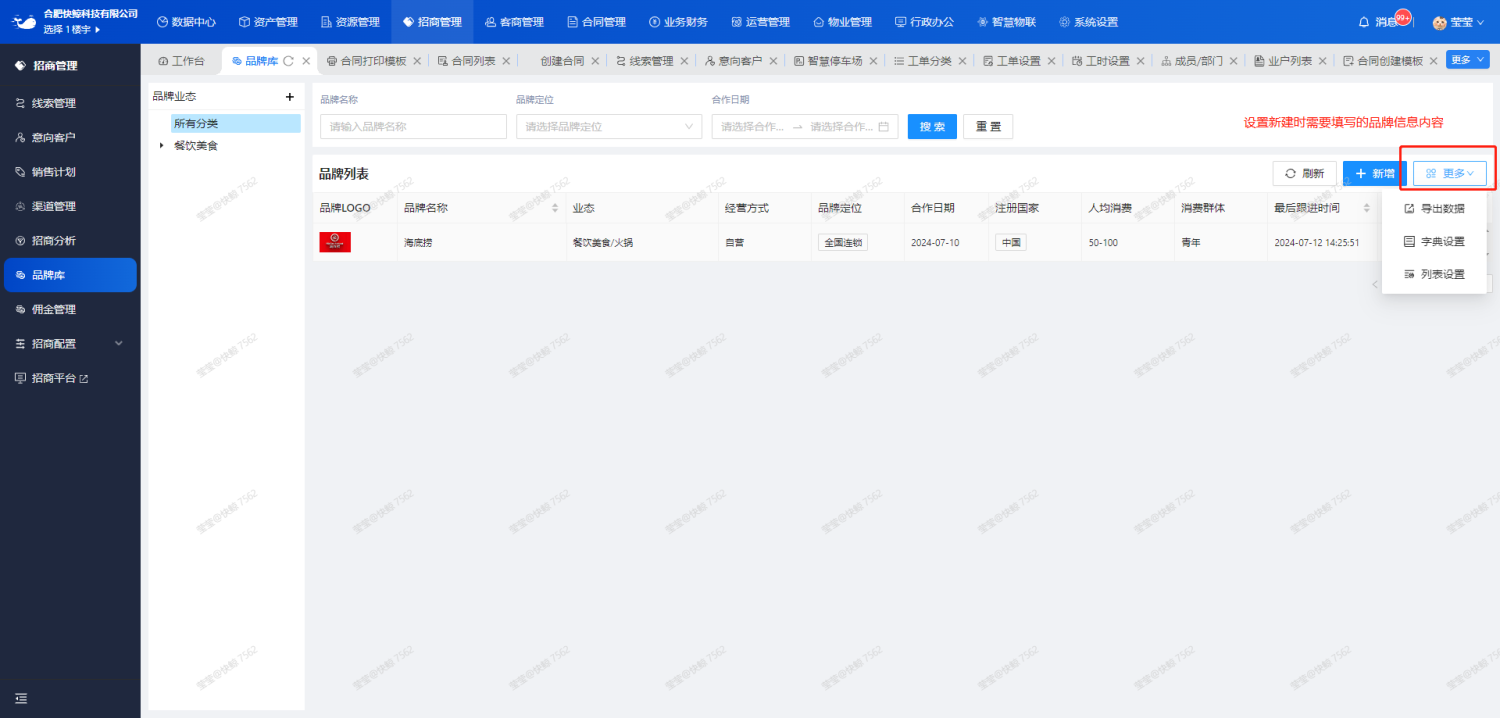
Task: Open 意向客户 in the sidebar
Action: click(x=70, y=137)
